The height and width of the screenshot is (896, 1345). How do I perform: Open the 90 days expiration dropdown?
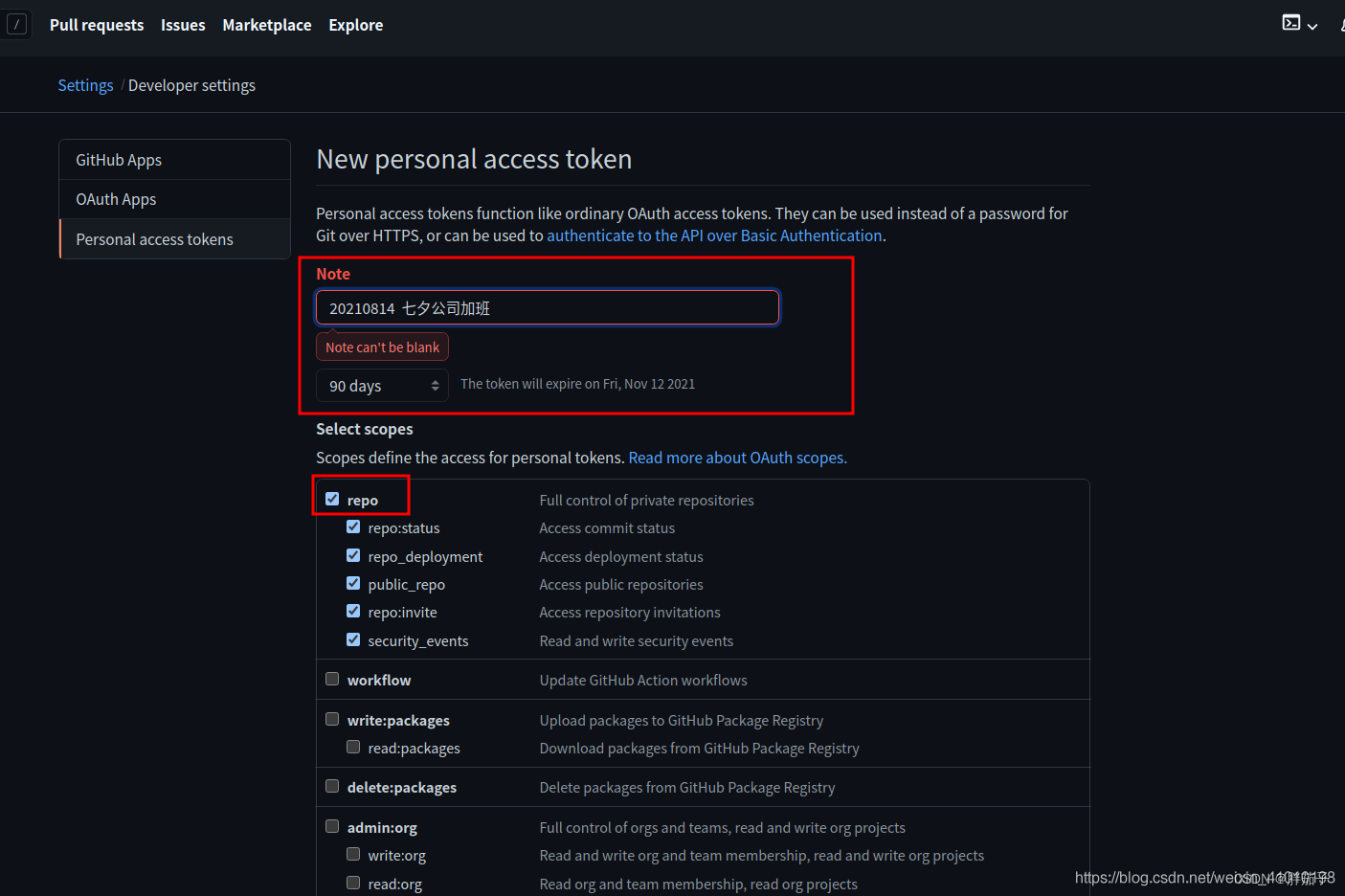[x=383, y=386]
